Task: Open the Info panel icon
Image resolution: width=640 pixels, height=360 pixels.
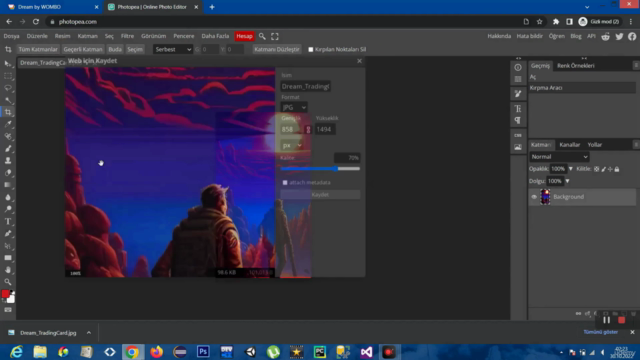Action: [x=518, y=67]
